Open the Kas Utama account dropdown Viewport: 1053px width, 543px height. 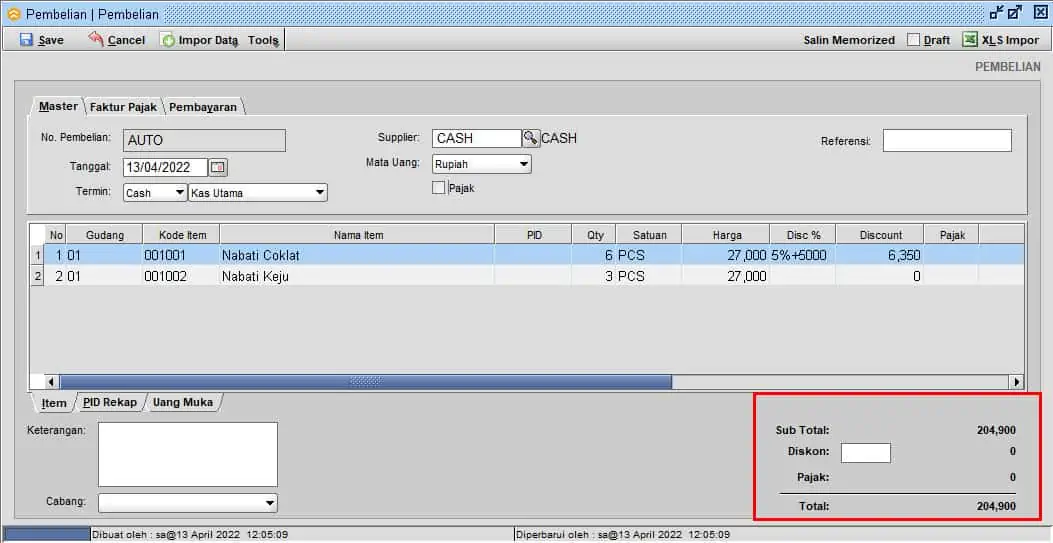320,193
